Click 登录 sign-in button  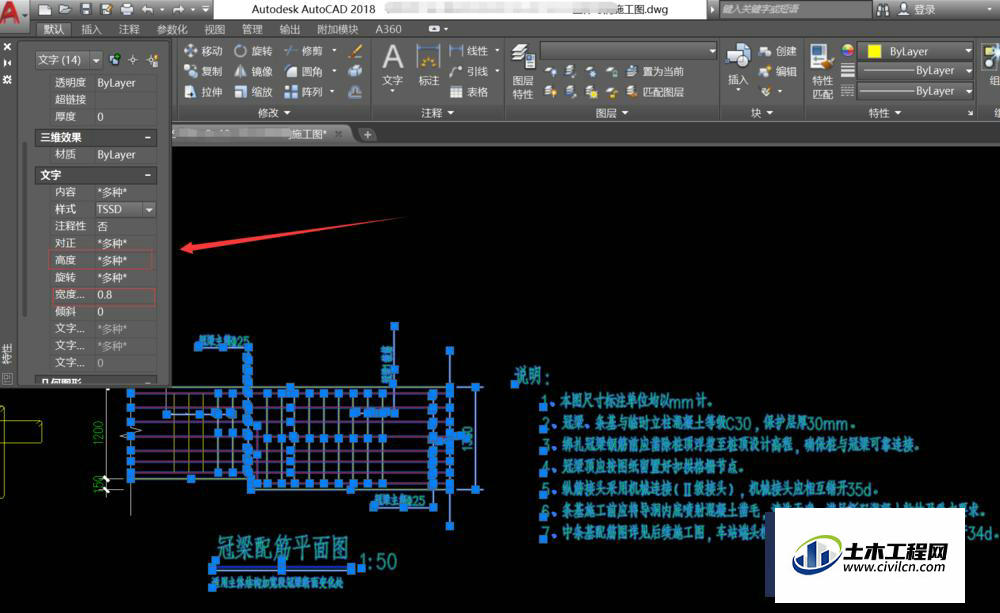click(x=916, y=10)
